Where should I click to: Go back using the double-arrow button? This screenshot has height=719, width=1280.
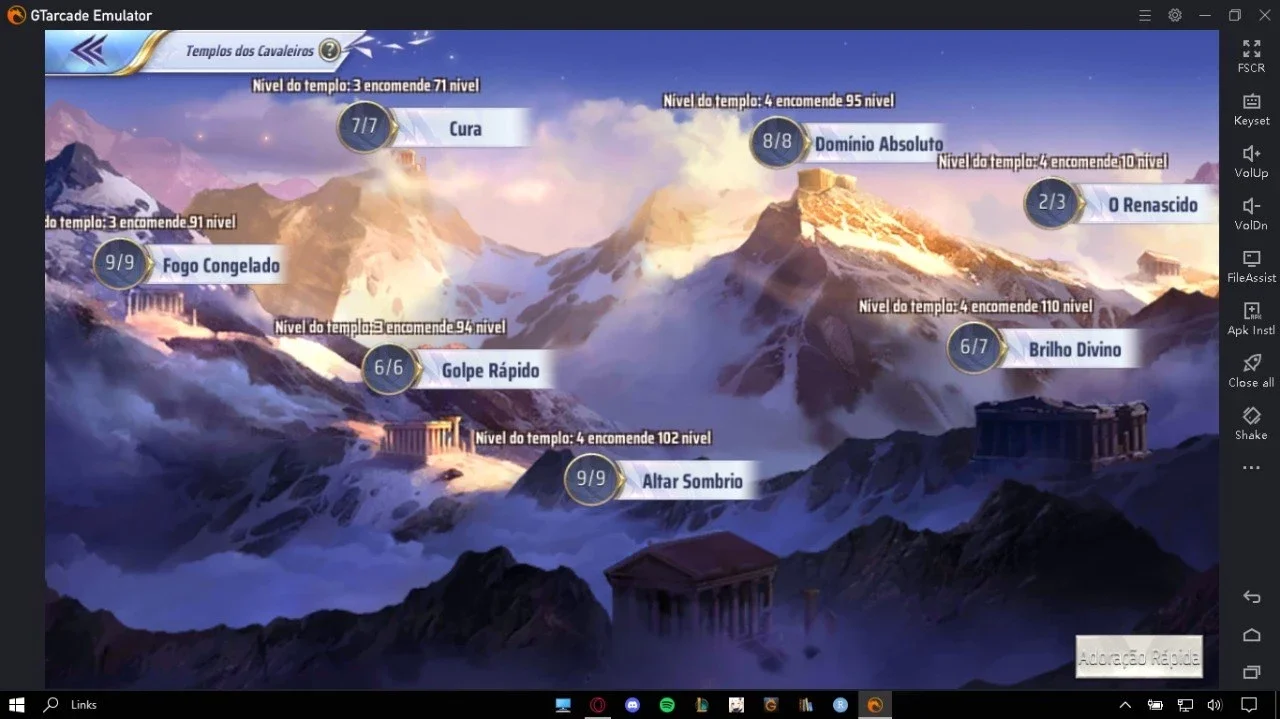89,51
